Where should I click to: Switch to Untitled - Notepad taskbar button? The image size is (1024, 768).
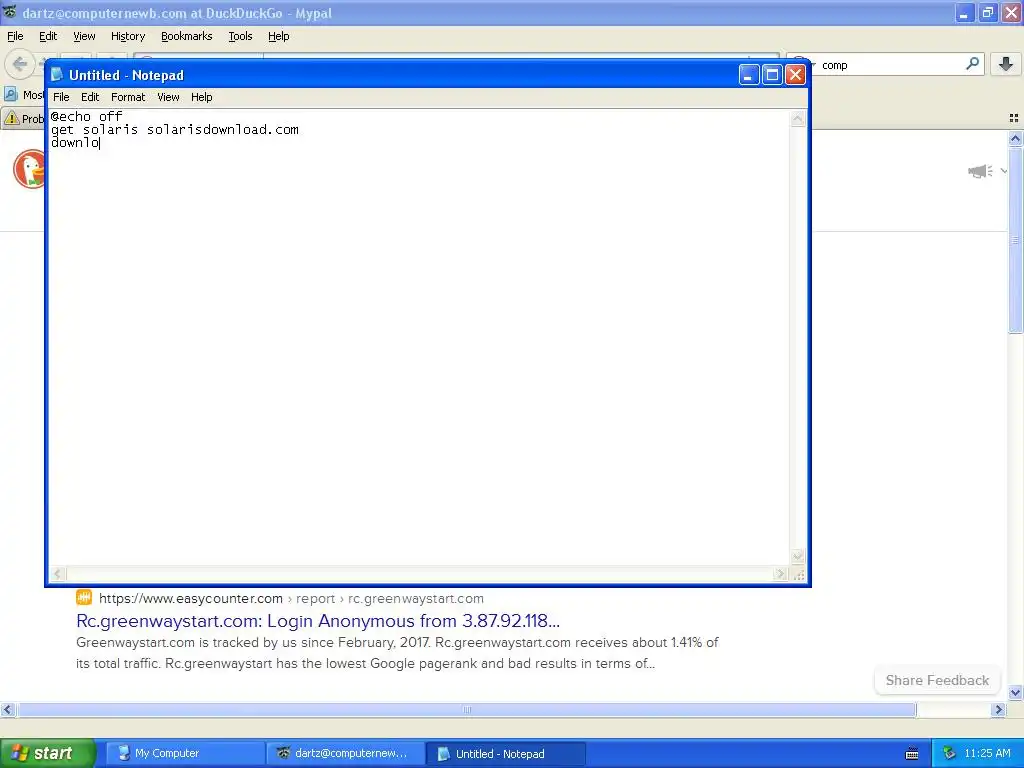[x=505, y=754]
